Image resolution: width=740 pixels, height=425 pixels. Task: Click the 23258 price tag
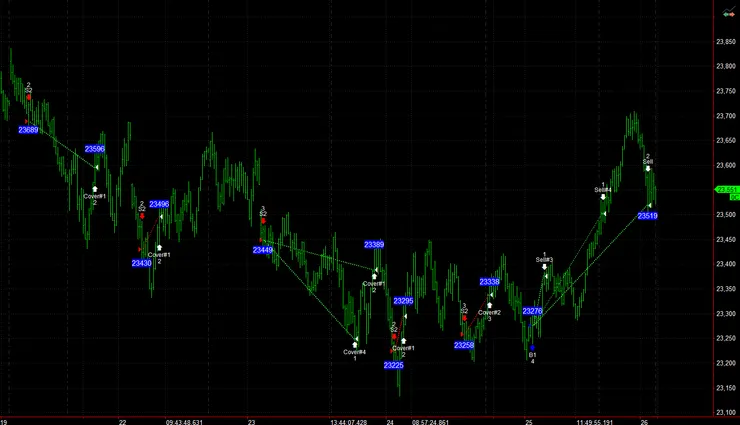coord(464,345)
